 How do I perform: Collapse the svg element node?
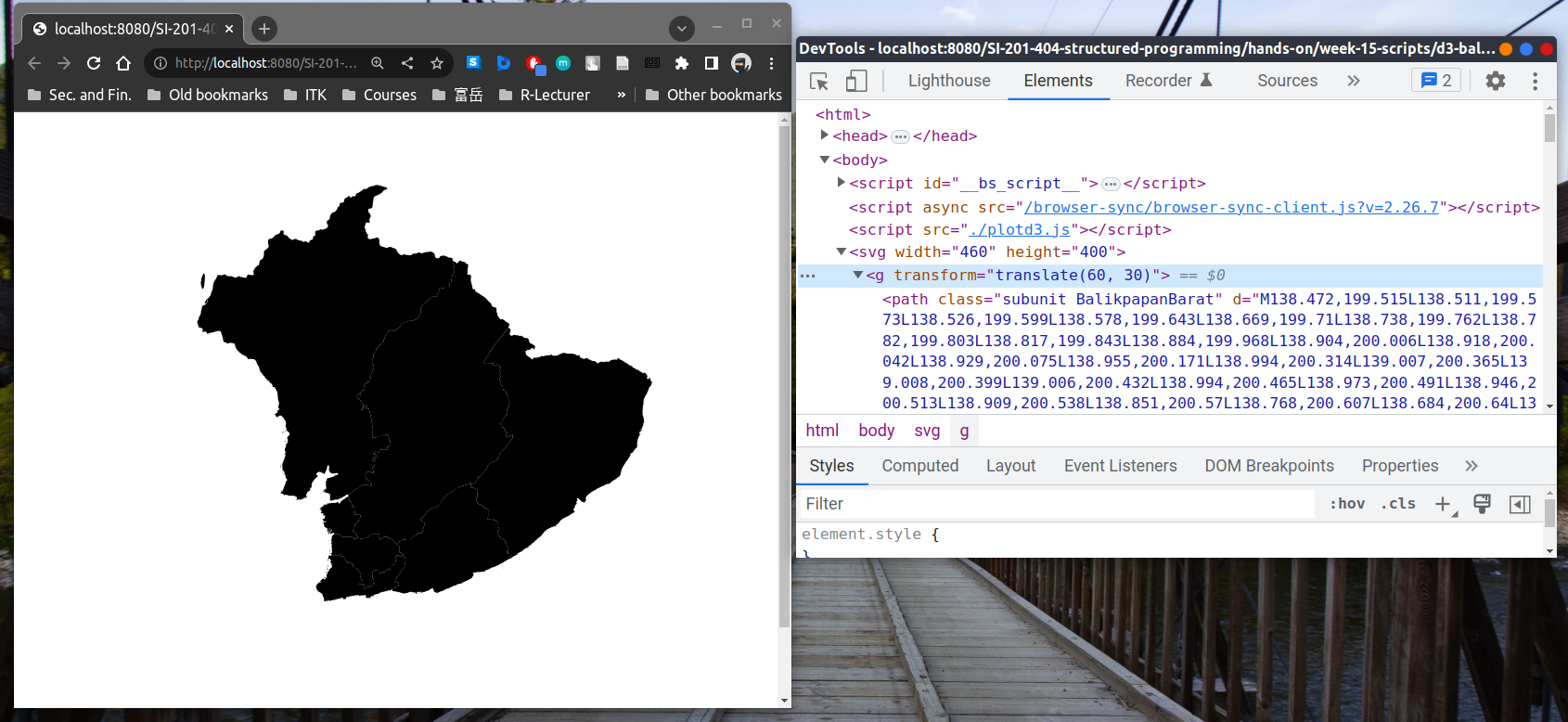841,251
